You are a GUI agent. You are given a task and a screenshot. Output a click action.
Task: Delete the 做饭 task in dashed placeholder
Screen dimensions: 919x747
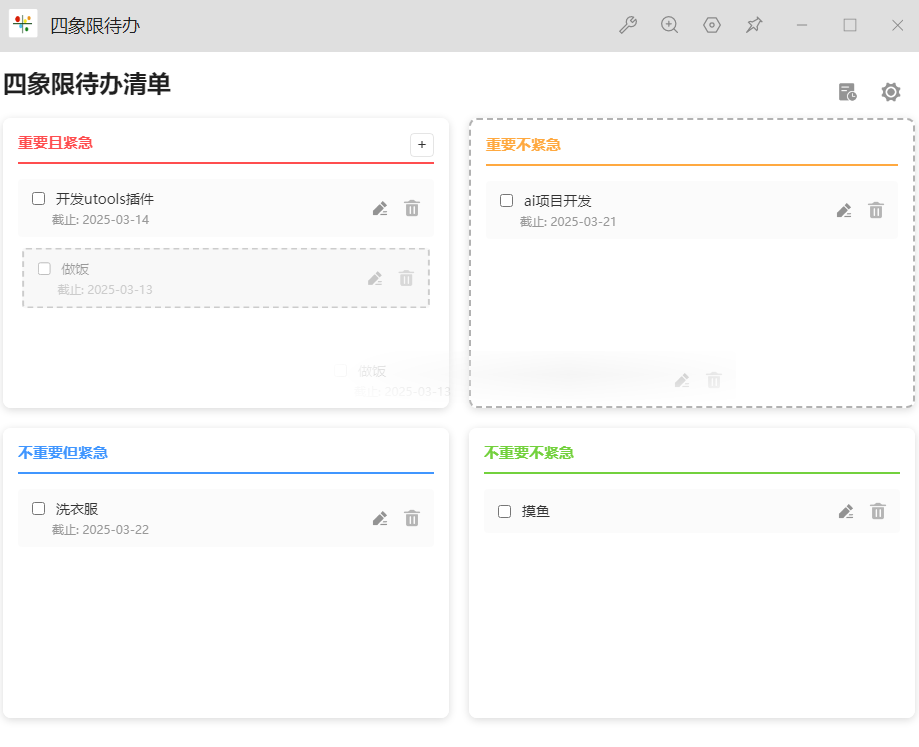pyautogui.click(x=406, y=278)
